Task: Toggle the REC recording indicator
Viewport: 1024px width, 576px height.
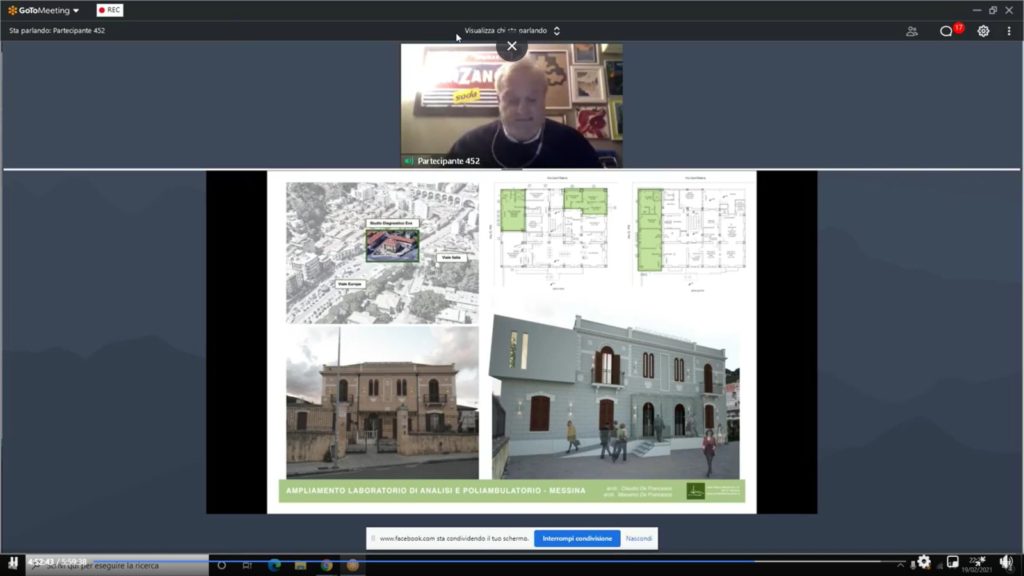Action: click(x=110, y=10)
